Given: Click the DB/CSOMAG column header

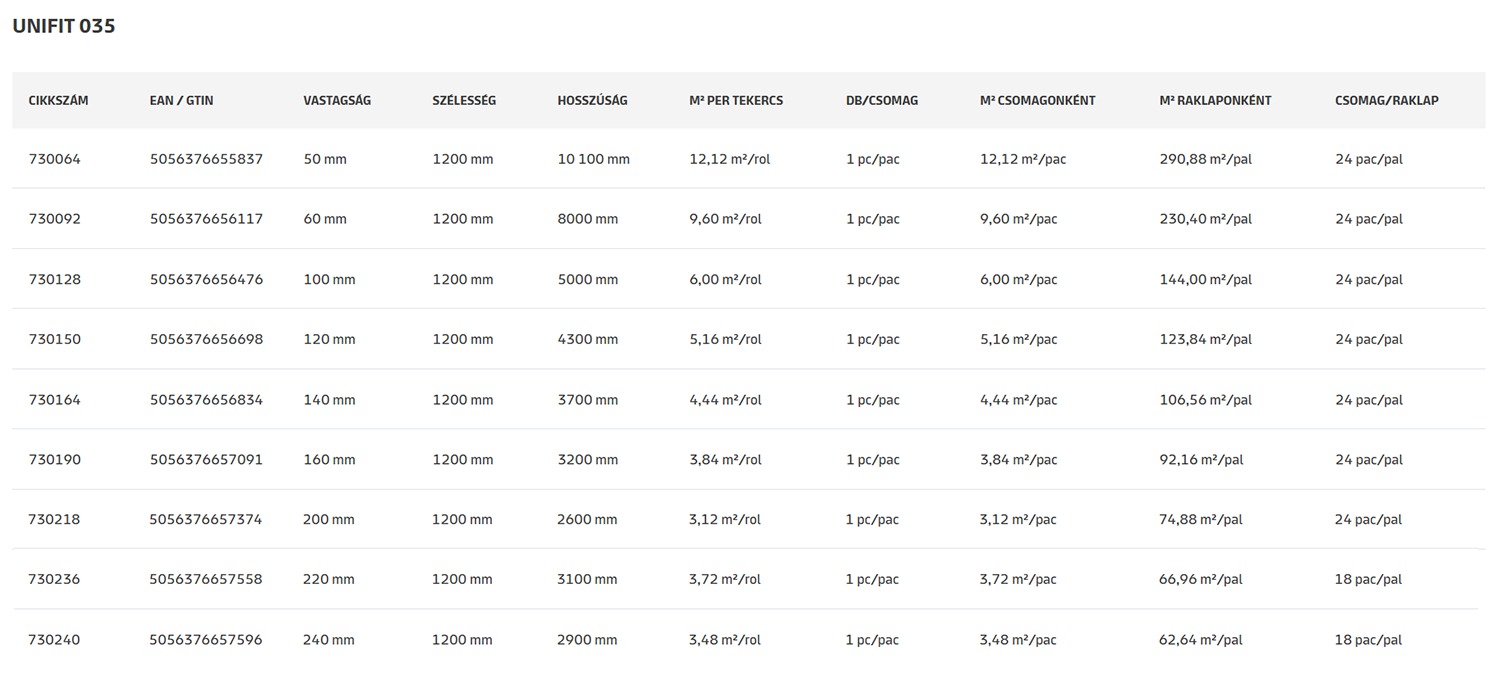Looking at the screenshot, I should [881, 100].
